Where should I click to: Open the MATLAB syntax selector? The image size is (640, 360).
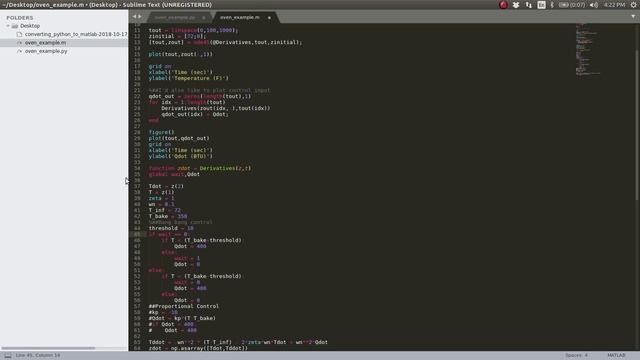(616, 356)
